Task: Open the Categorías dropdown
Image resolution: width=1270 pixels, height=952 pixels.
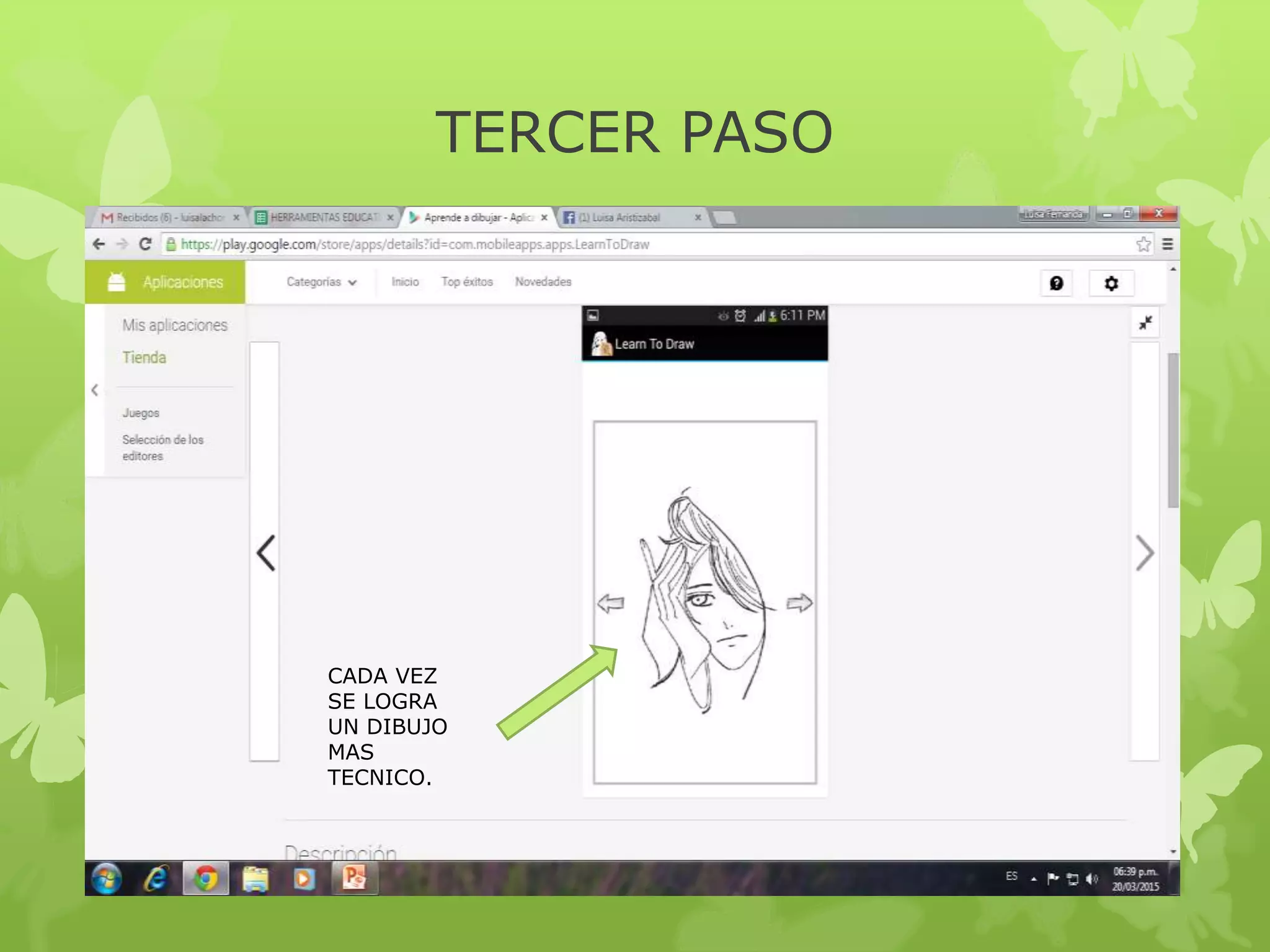Action: pos(321,282)
